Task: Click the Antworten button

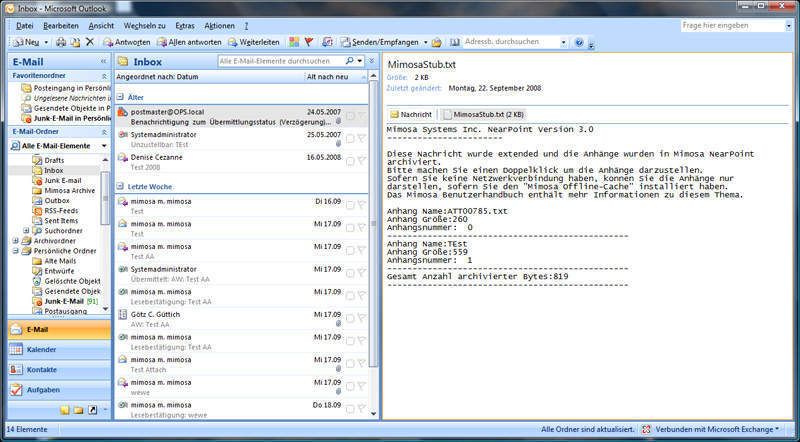Action: click(x=127, y=42)
